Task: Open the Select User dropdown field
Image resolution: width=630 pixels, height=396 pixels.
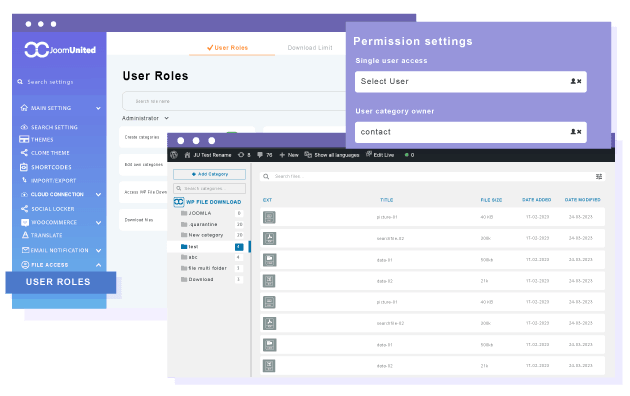Action: tap(470, 82)
